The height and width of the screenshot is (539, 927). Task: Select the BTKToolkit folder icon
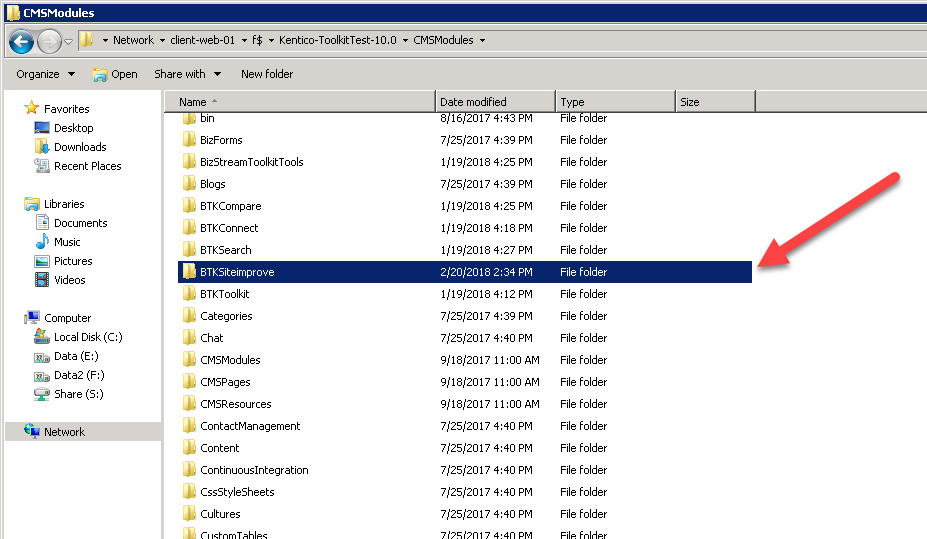coord(189,293)
